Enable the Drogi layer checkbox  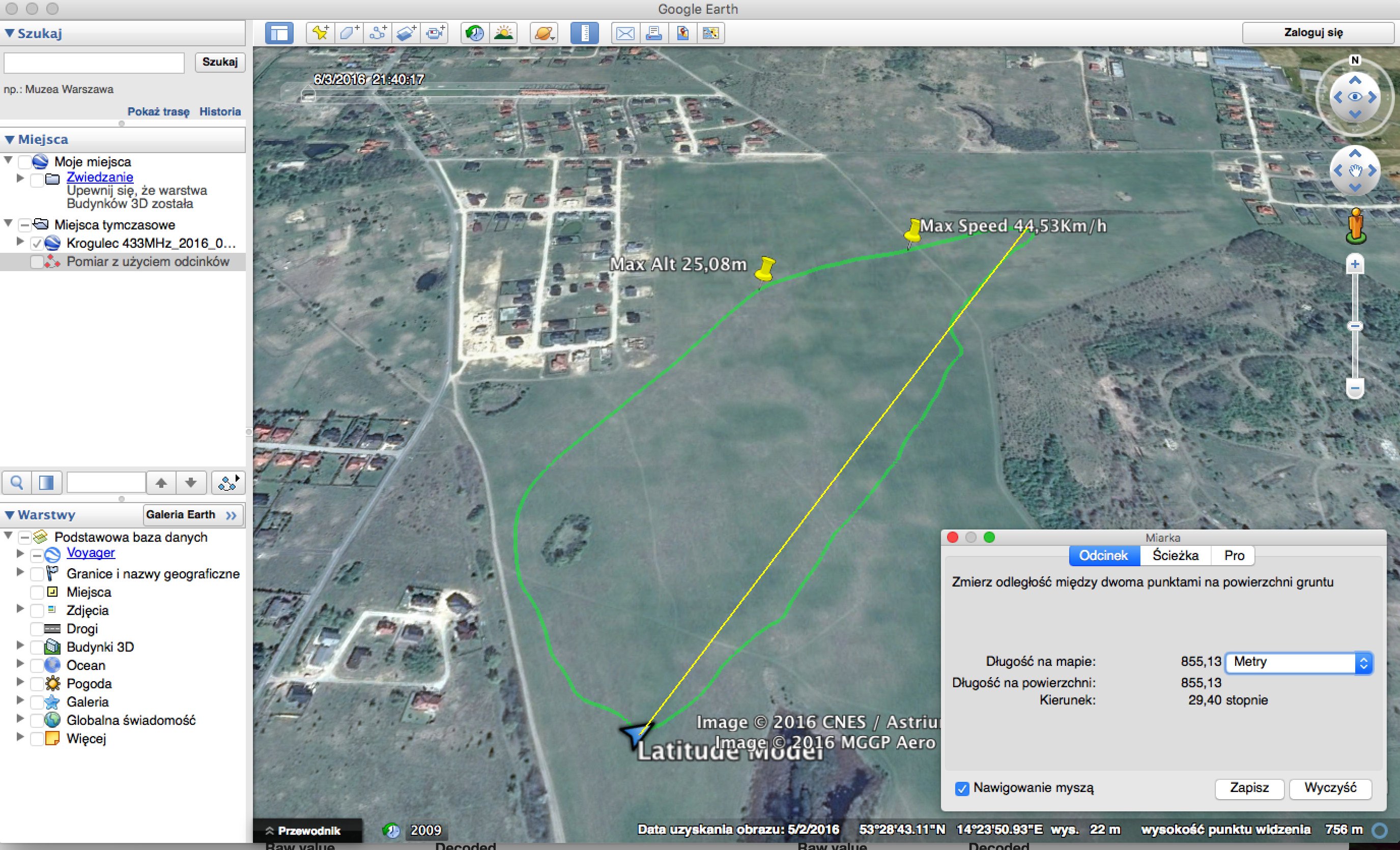coord(37,629)
